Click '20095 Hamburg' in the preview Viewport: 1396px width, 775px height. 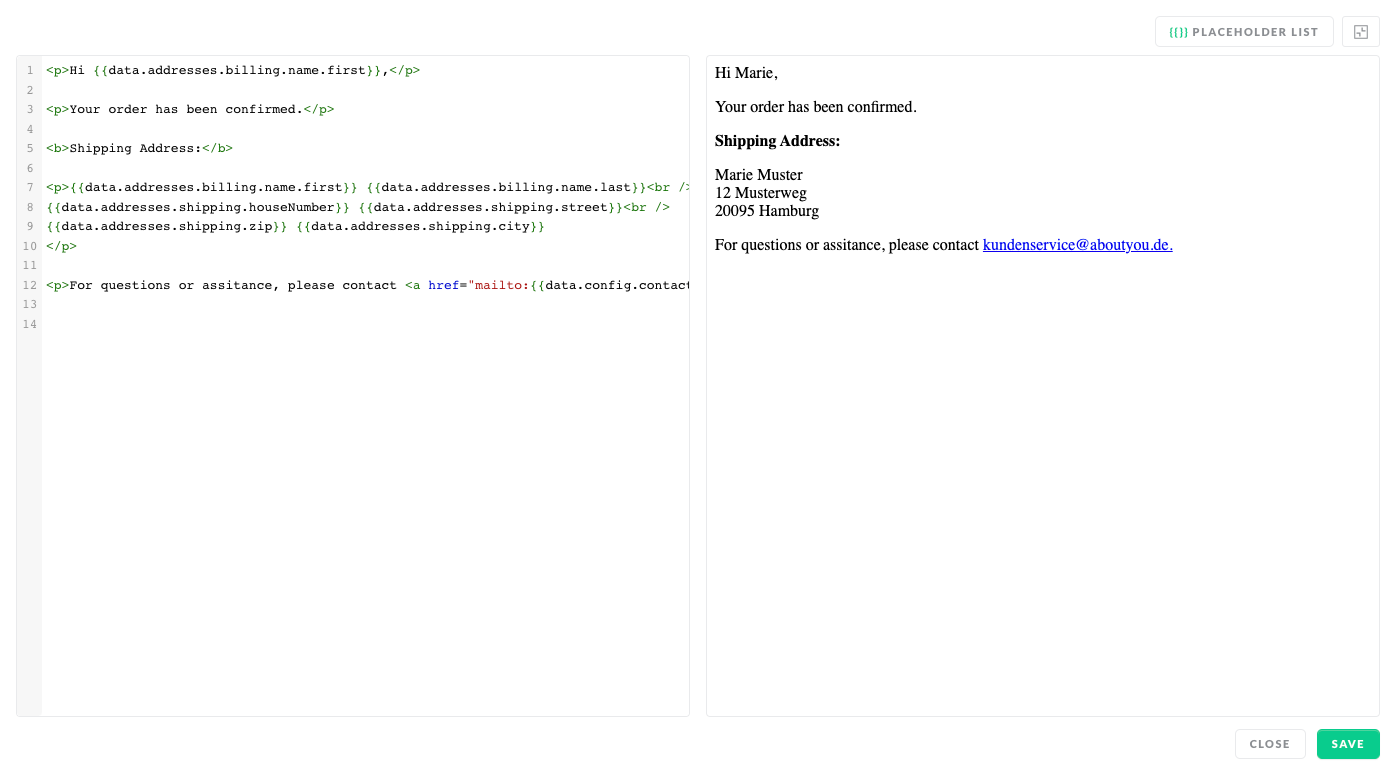pyautogui.click(x=766, y=211)
